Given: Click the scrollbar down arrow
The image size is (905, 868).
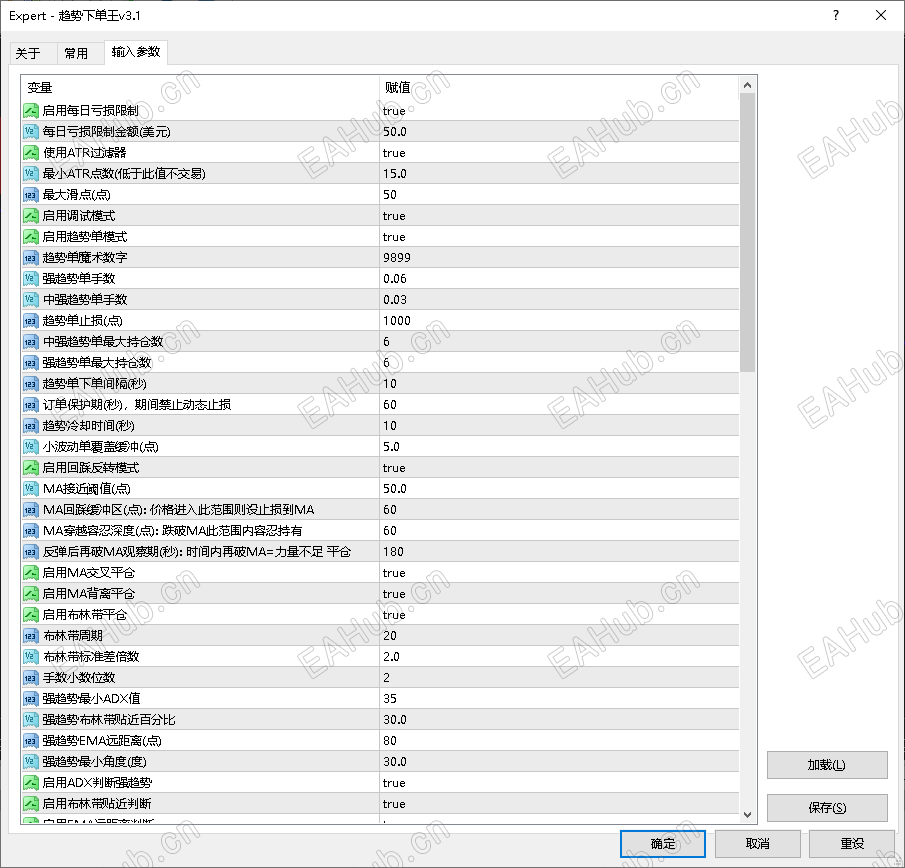Looking at the screenshot, I should click(747, 814).
